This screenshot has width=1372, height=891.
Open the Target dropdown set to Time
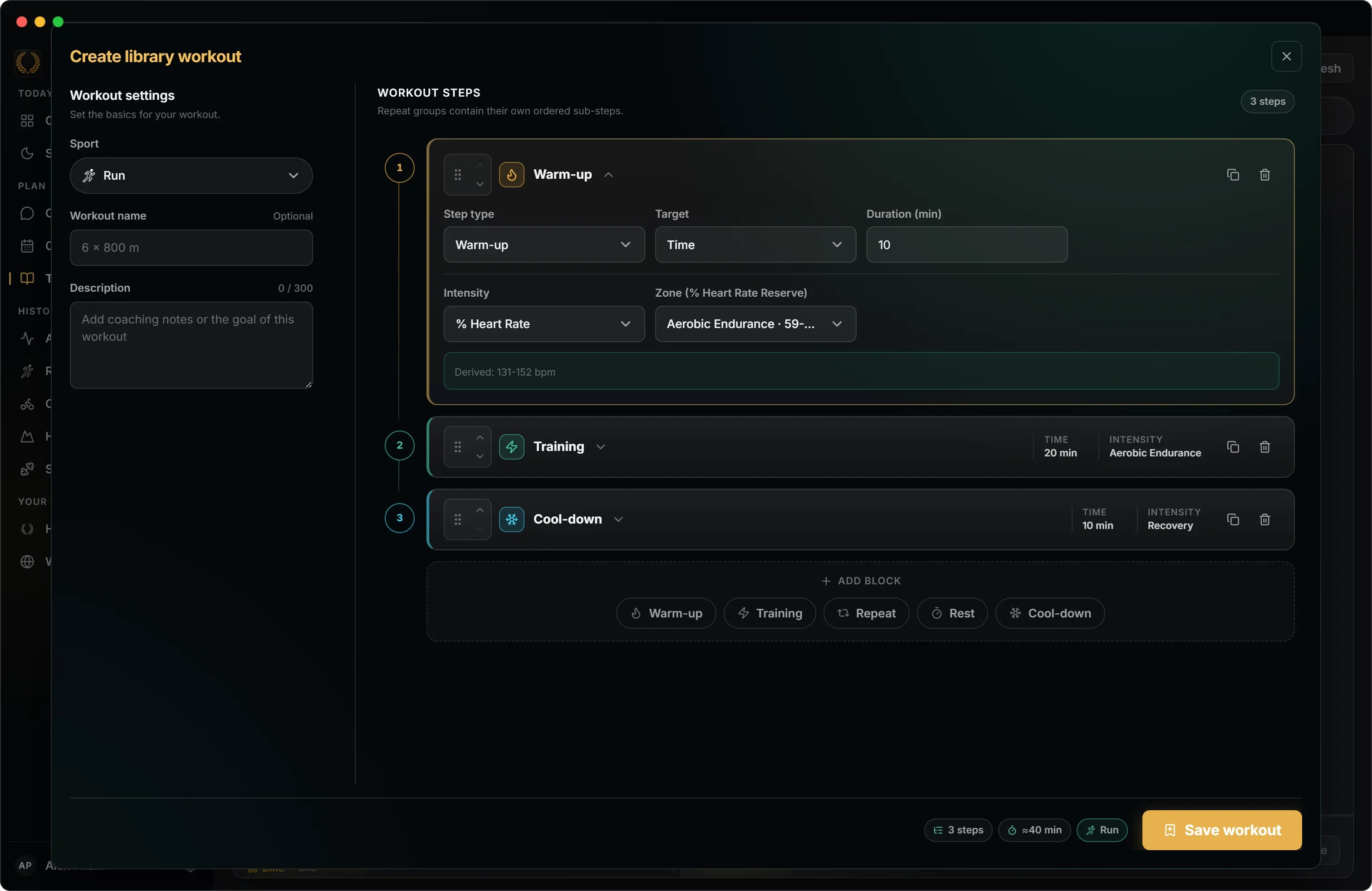click(x=755, y=245)
